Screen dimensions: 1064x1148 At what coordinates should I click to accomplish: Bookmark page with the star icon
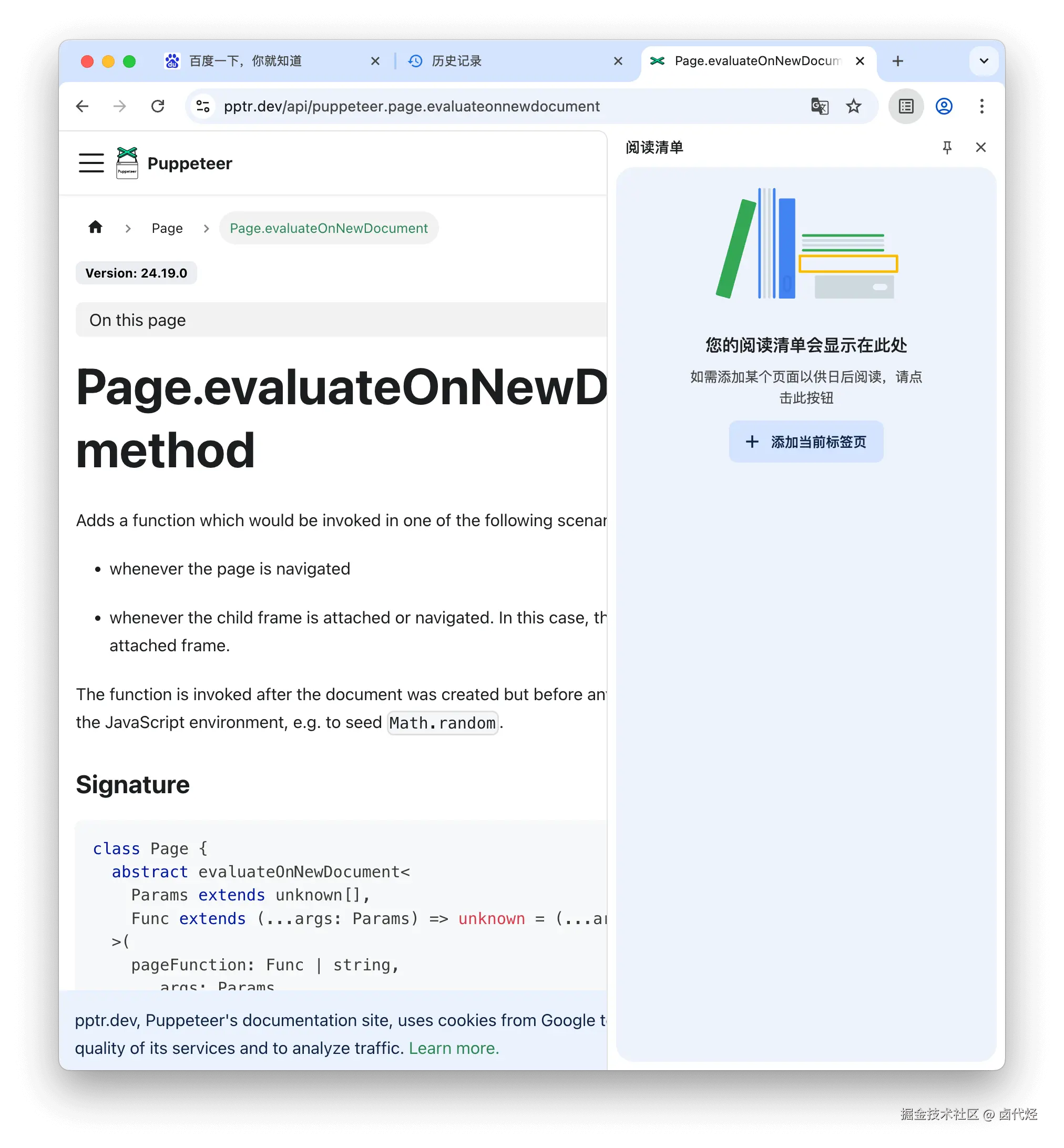point(853,107)
